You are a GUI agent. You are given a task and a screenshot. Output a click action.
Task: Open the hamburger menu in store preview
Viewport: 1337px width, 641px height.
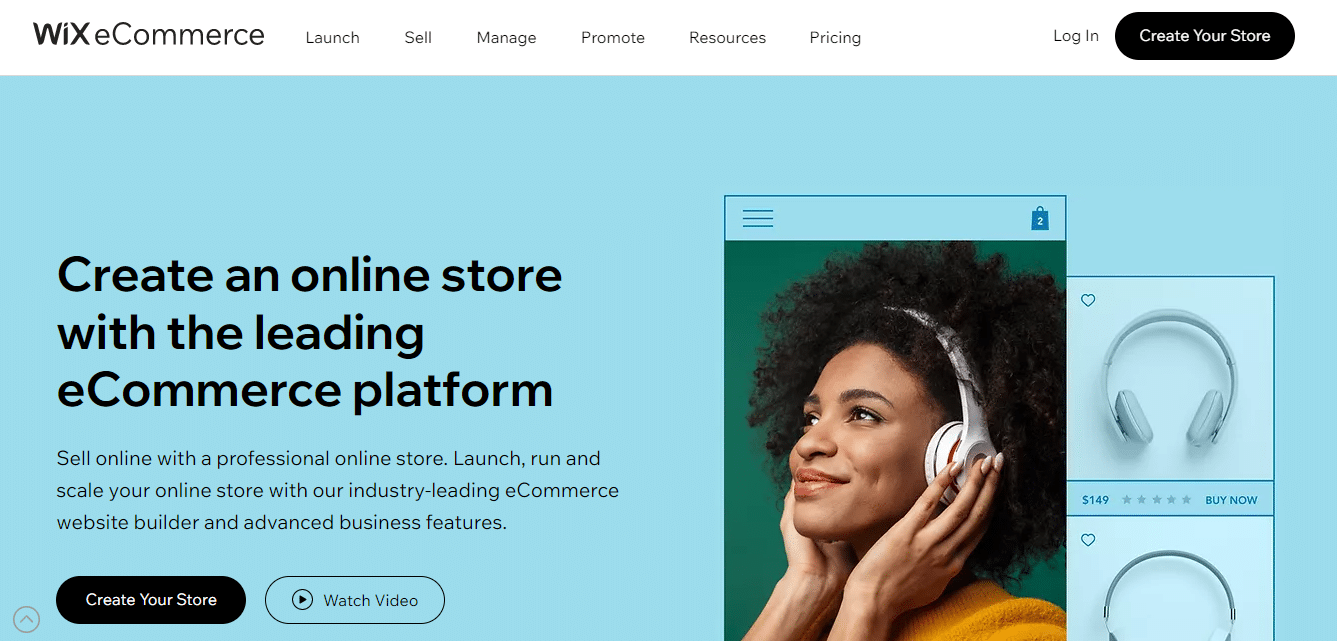758,218
